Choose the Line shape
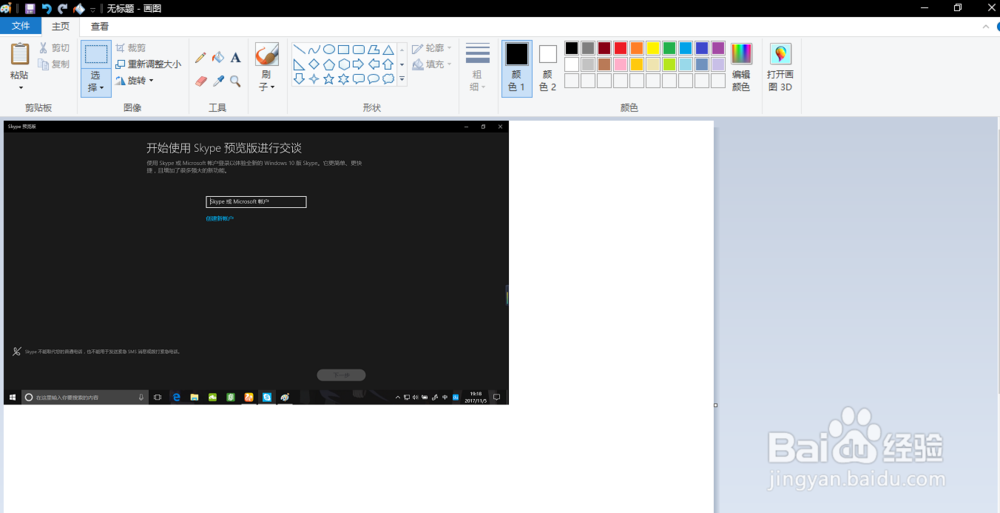 click(298, 49)
